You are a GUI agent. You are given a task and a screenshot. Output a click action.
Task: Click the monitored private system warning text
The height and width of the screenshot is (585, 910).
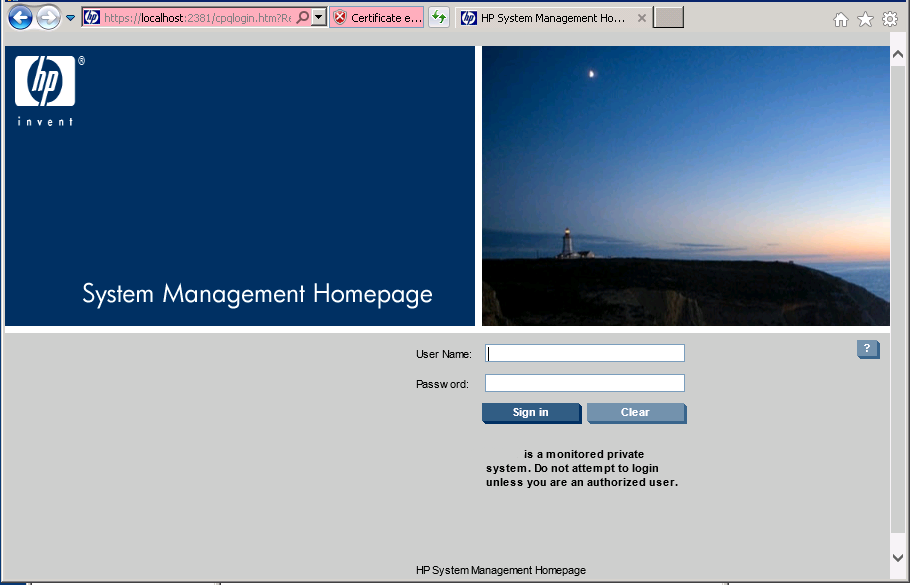pos(582,468)
